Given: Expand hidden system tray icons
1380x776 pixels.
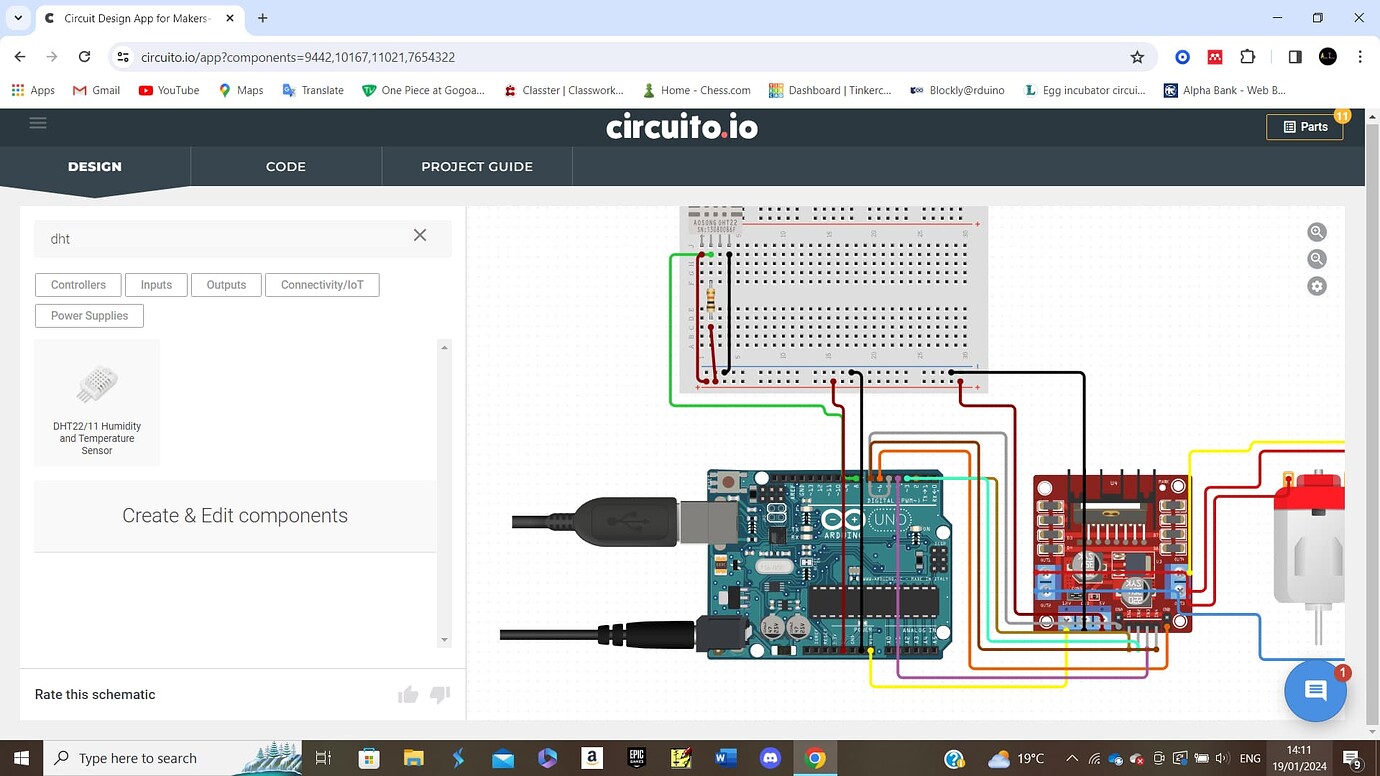Looking at the screenshot, I should tap(1071, 758).
